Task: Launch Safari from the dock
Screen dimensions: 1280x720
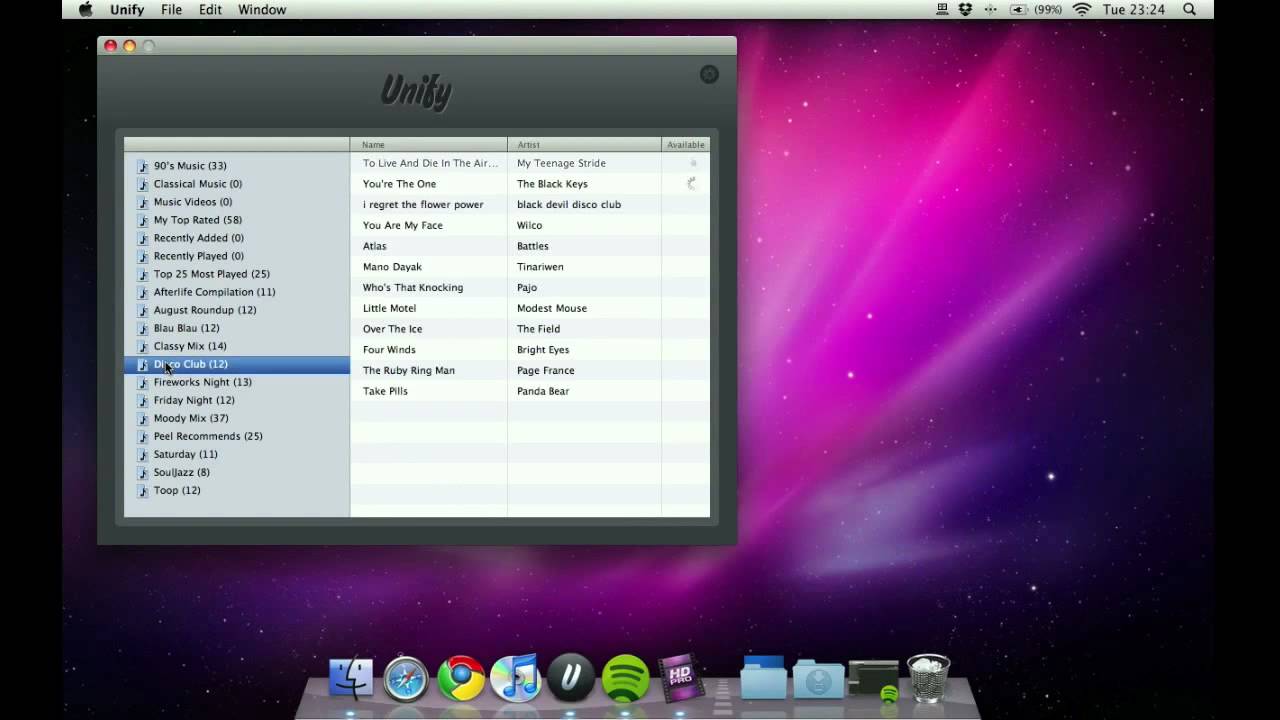Action: click(406, 679)
